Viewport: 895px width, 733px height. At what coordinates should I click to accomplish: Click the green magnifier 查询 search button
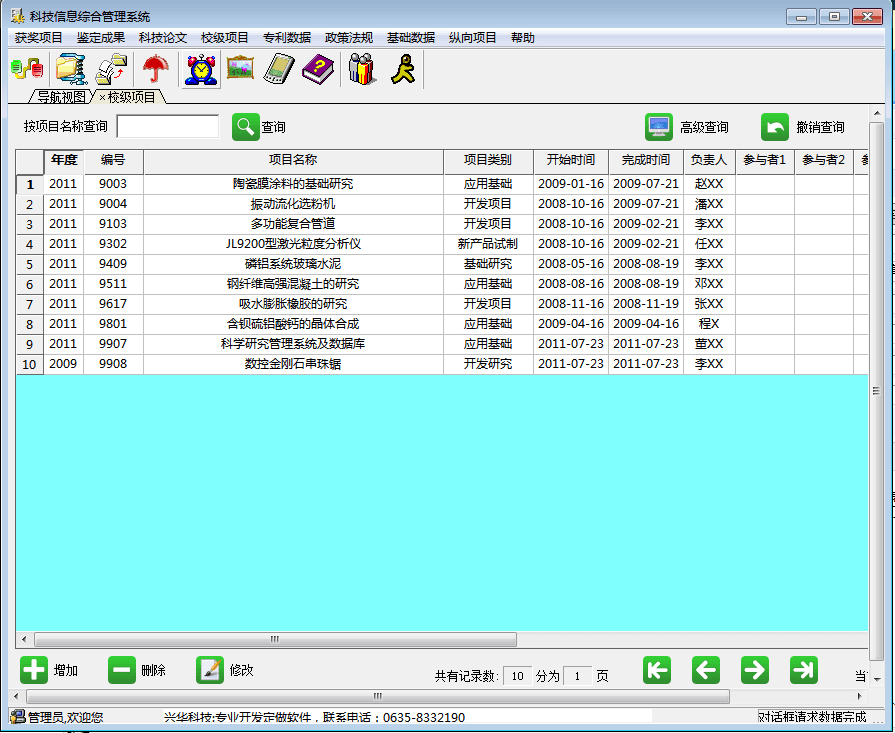coord(246,127)
